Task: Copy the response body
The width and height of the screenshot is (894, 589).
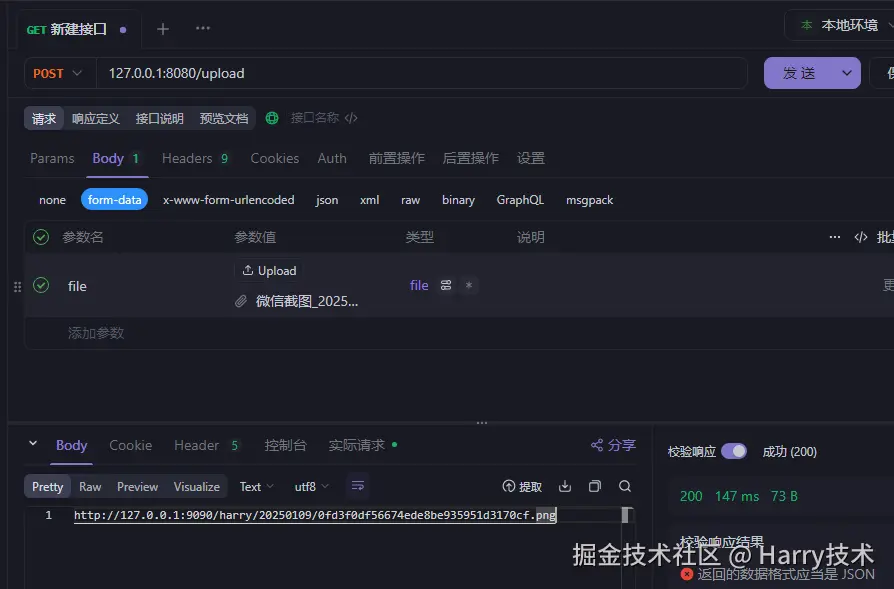Action: pos(595,486)
